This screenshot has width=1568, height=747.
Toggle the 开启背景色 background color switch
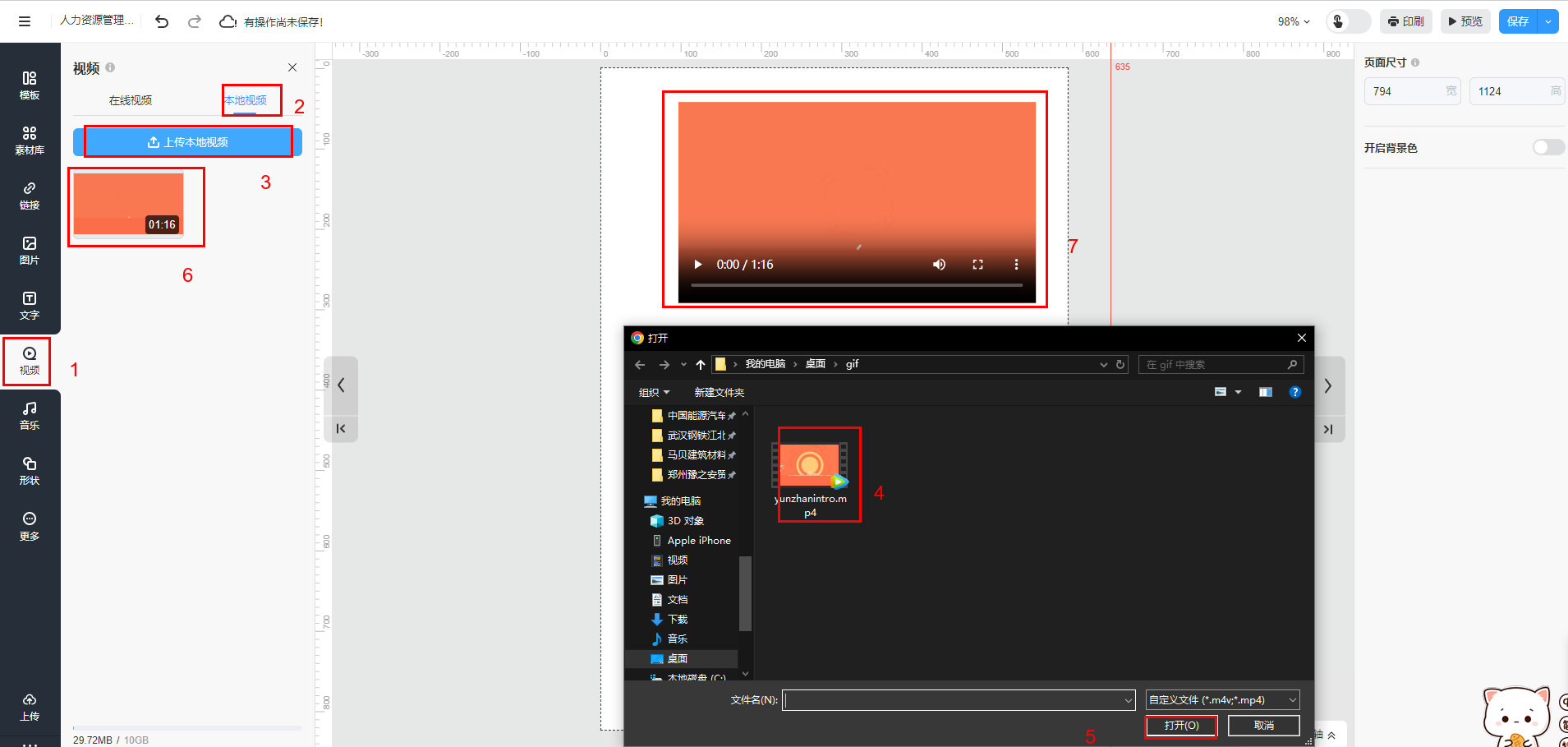tap(1547, 147)
